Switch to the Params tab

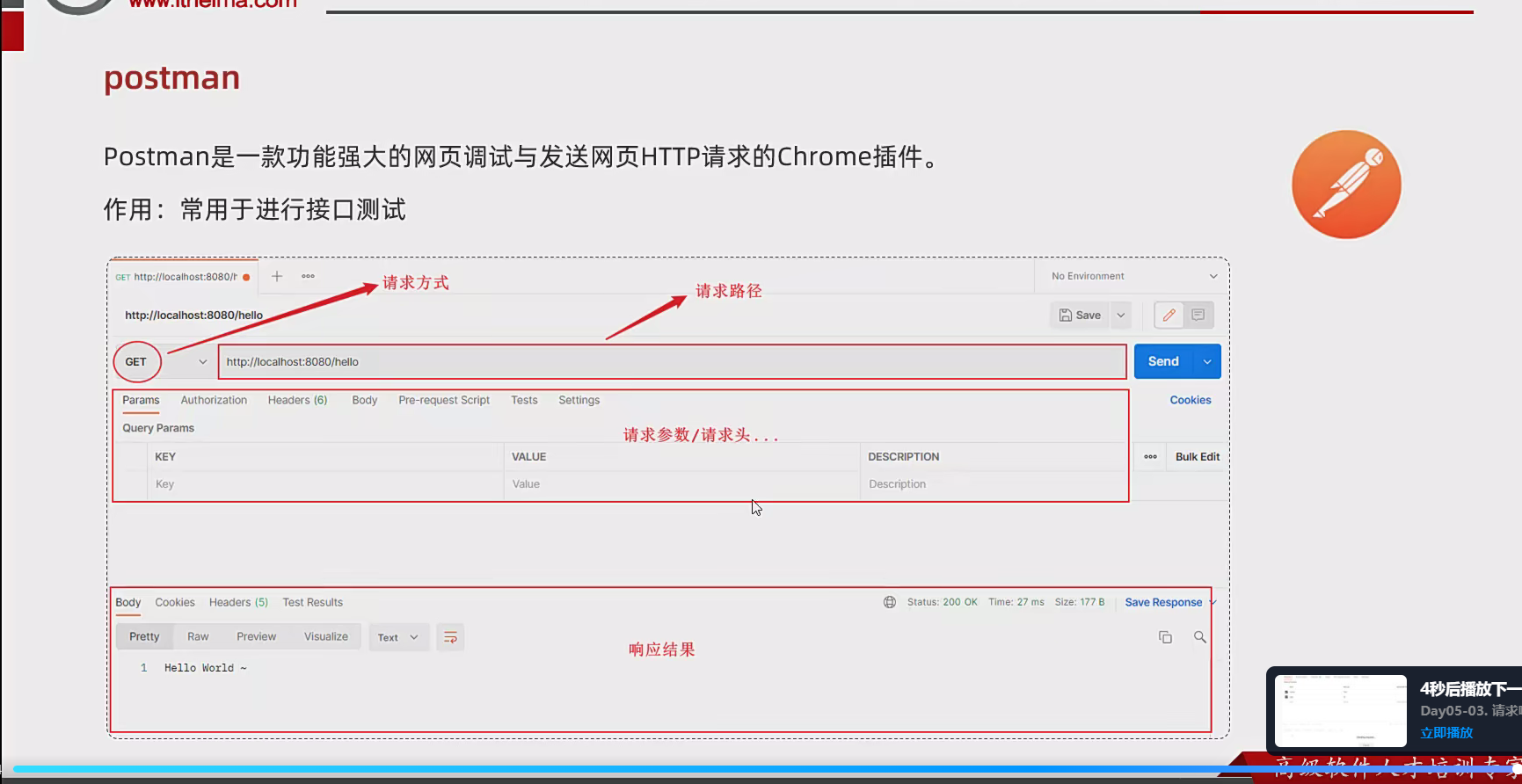(x=141, y=400)
